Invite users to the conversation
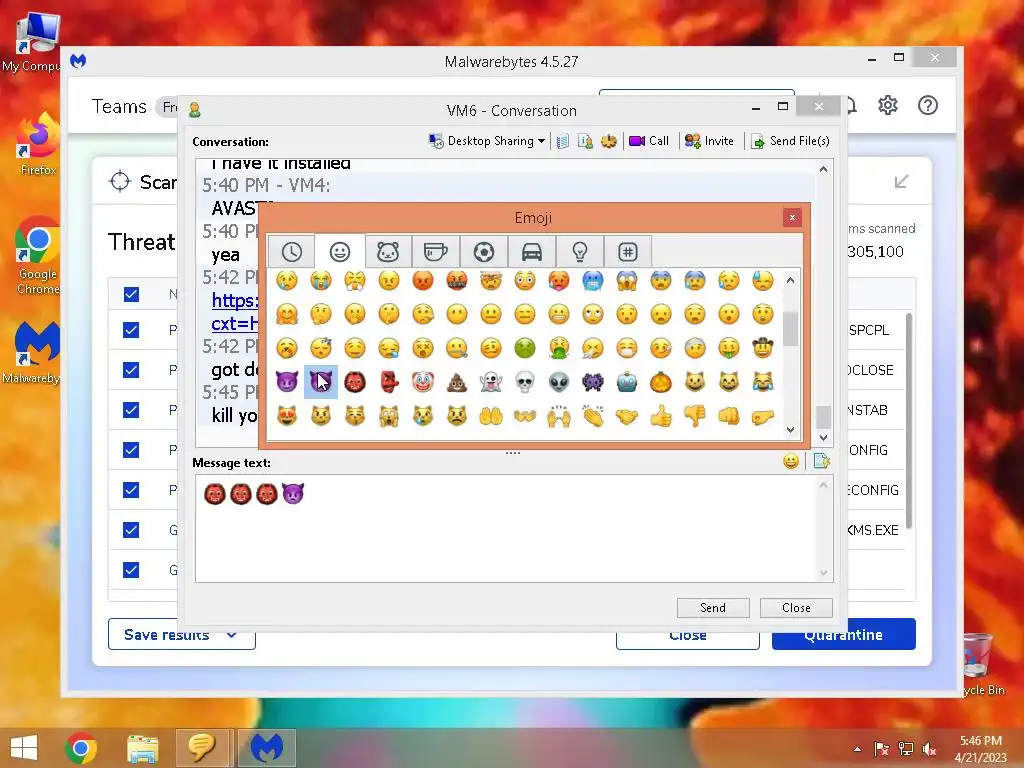Screen dimensions: 1024x768 pos(709,141)
